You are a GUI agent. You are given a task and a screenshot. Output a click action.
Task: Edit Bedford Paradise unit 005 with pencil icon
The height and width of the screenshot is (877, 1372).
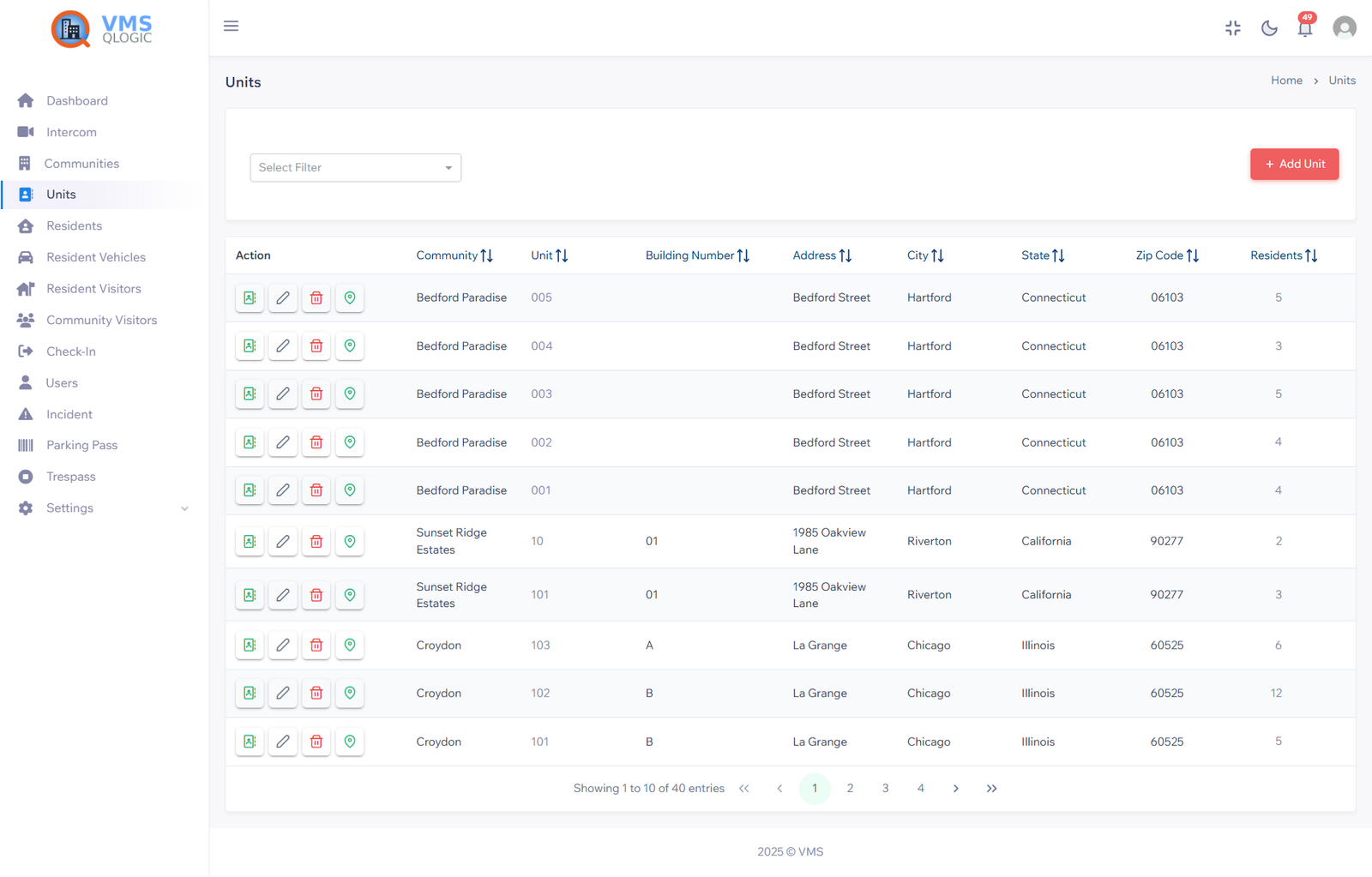pos(282,297)
